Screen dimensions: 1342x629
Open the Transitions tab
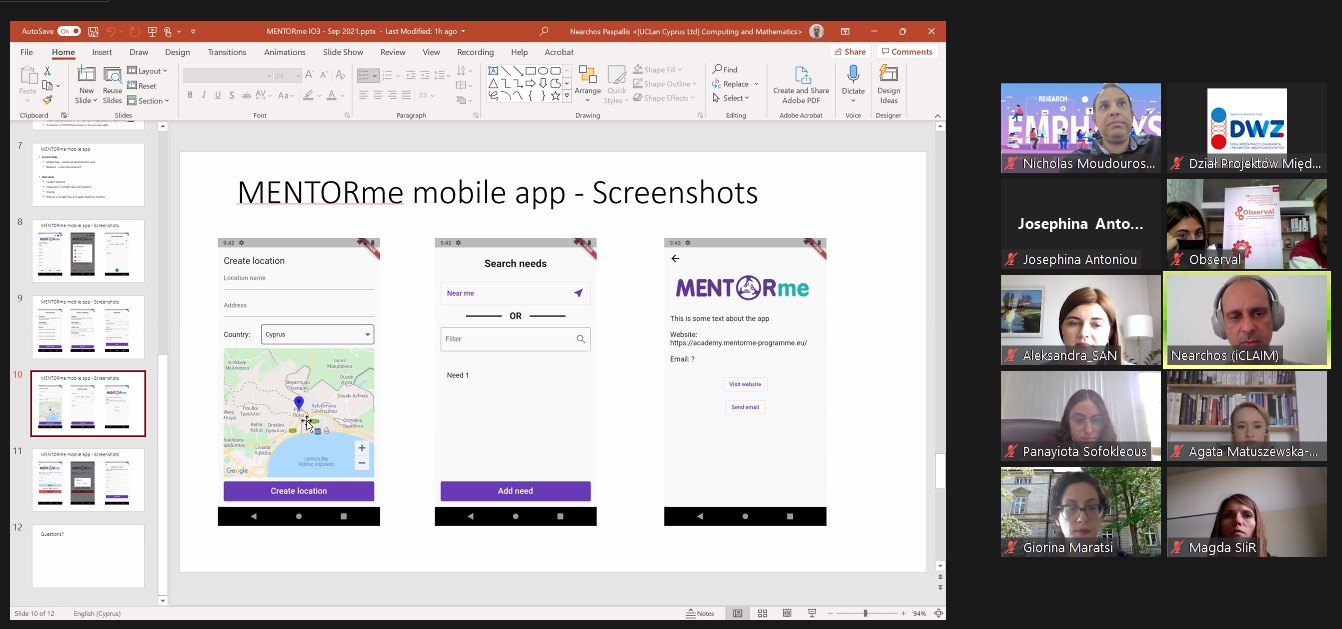pyautogui.click(x=227, y=52)
